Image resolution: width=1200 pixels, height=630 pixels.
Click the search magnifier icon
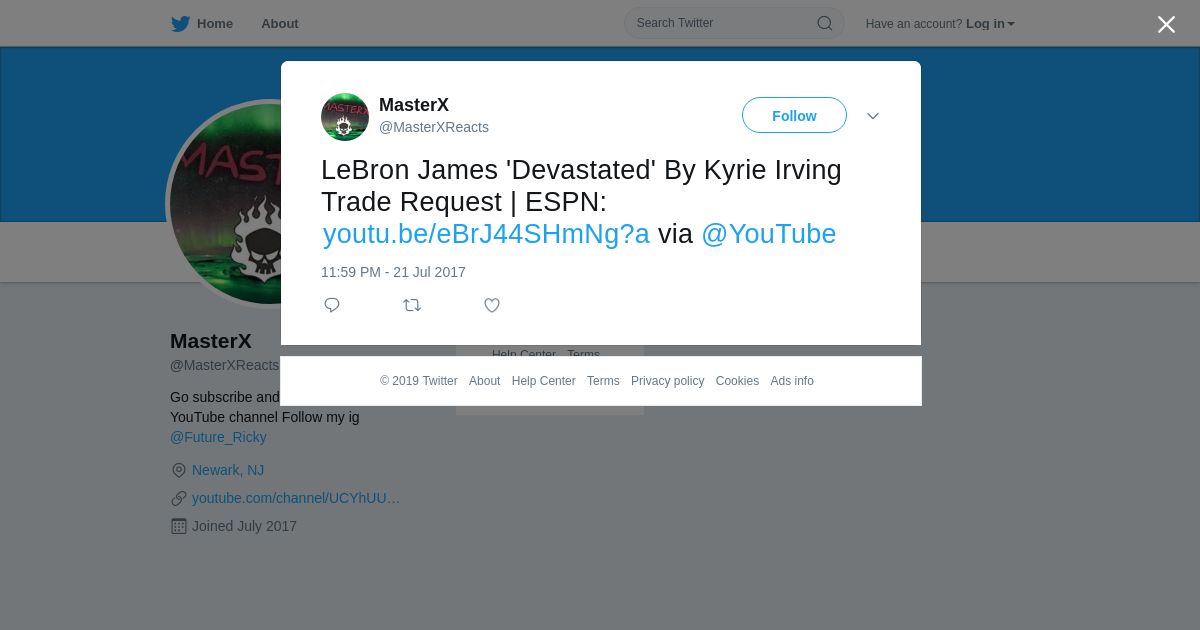click(x=825, y=23)
